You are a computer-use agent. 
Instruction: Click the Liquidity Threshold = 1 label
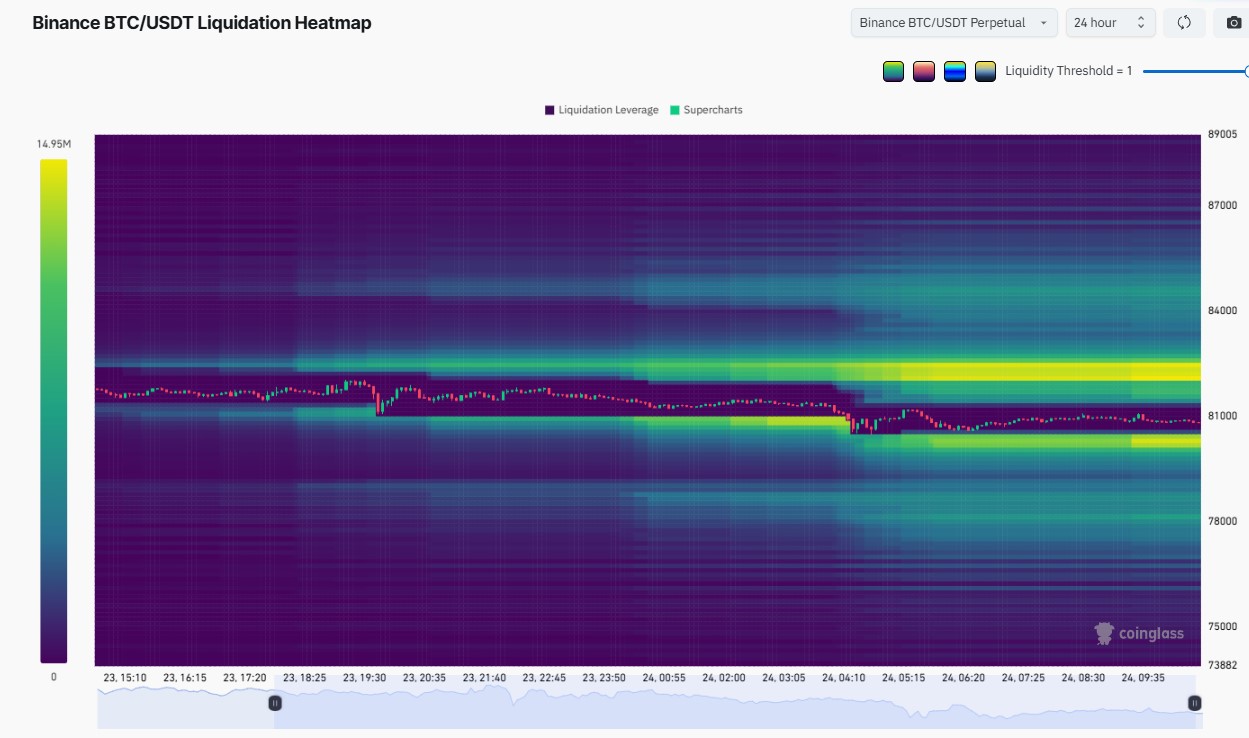click(x=1069, y=71)
